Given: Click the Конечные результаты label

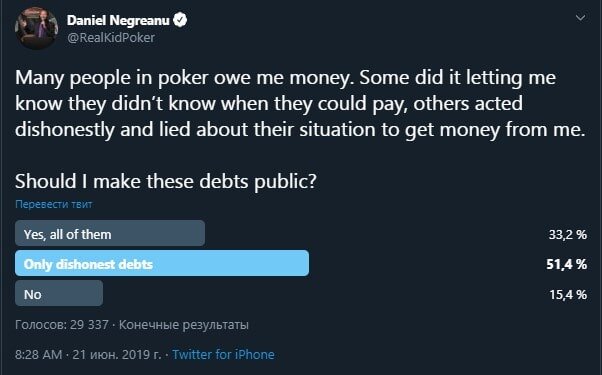Looking at the screenshot, I should point(184,325).
